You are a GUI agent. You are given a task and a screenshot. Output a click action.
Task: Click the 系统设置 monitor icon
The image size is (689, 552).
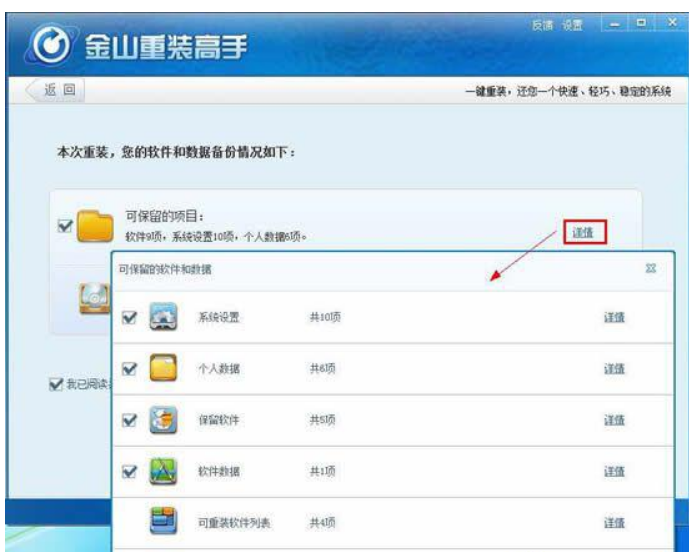point(163,318)
